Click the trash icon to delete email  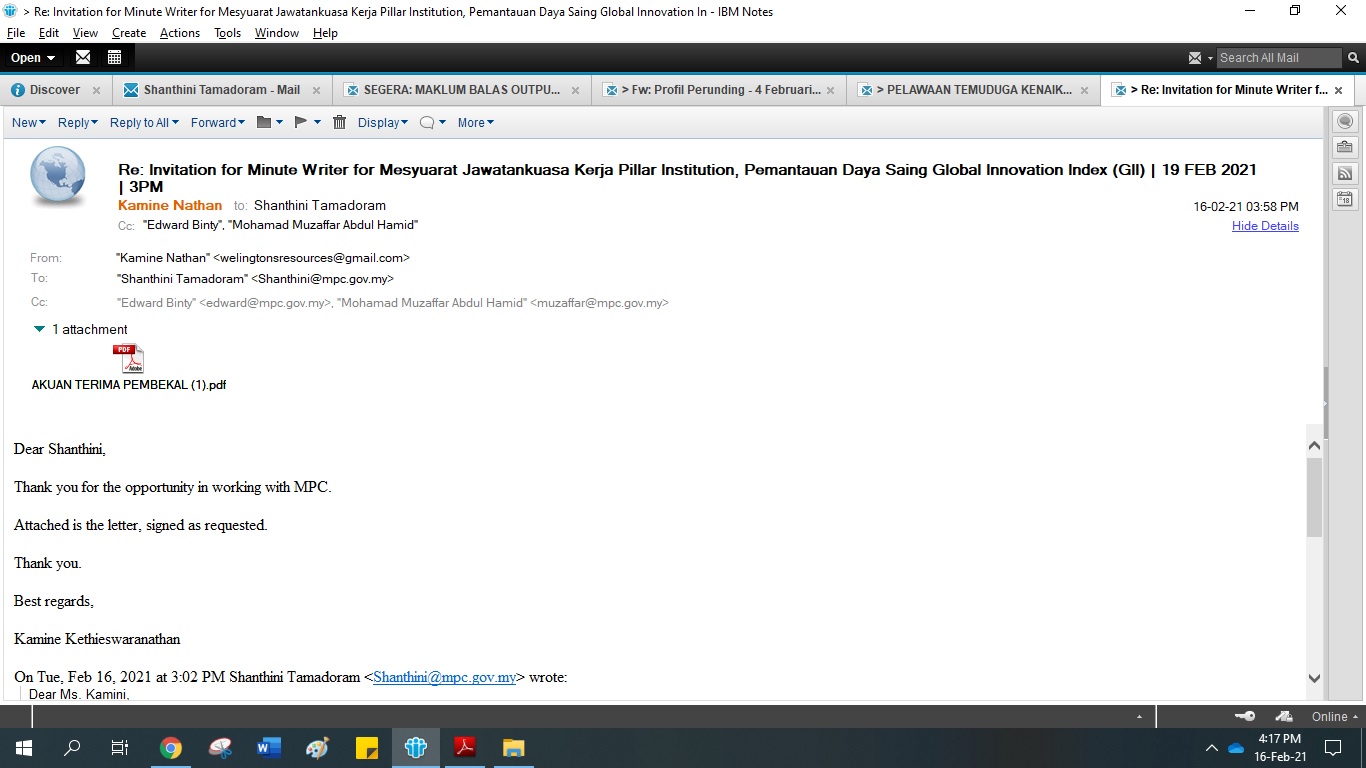click(339, 122)
